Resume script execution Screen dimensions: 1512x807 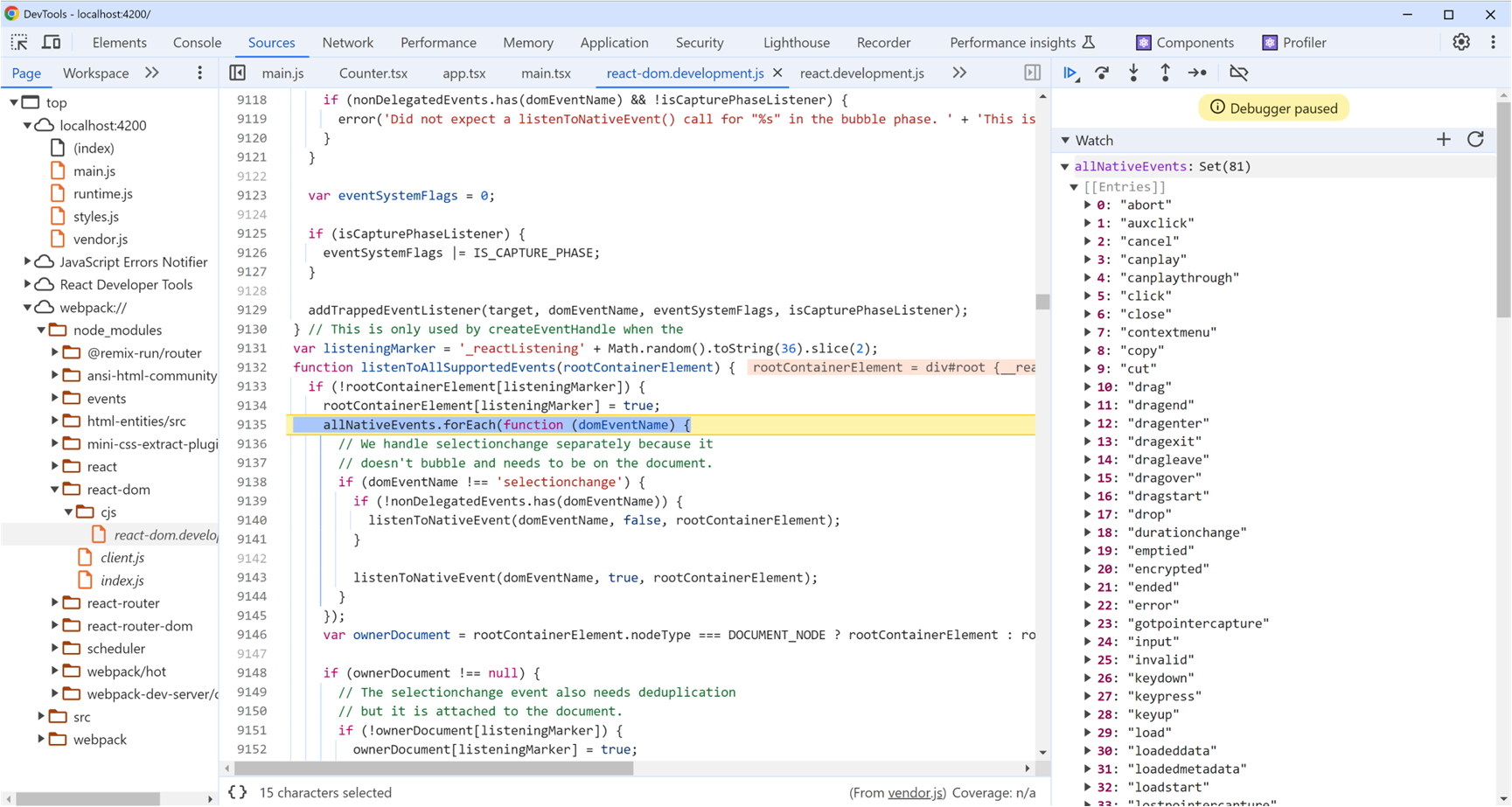click(1070, 73)
